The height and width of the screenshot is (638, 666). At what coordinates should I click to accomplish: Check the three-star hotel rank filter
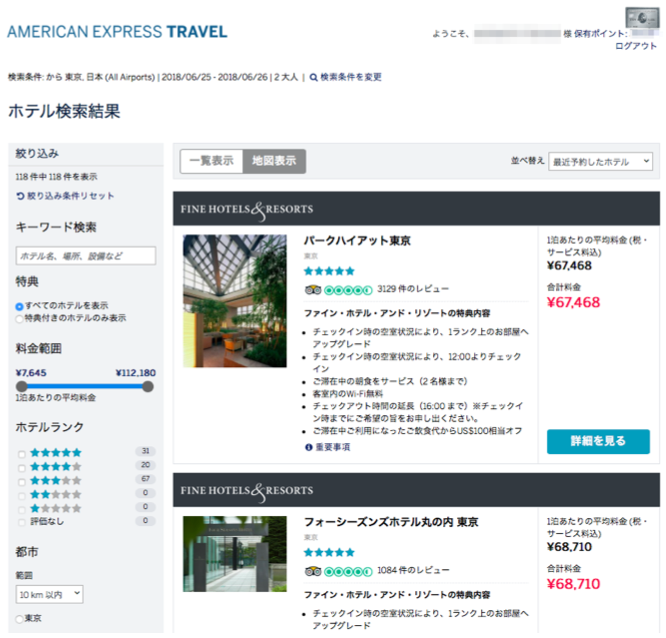pos(22,482)
